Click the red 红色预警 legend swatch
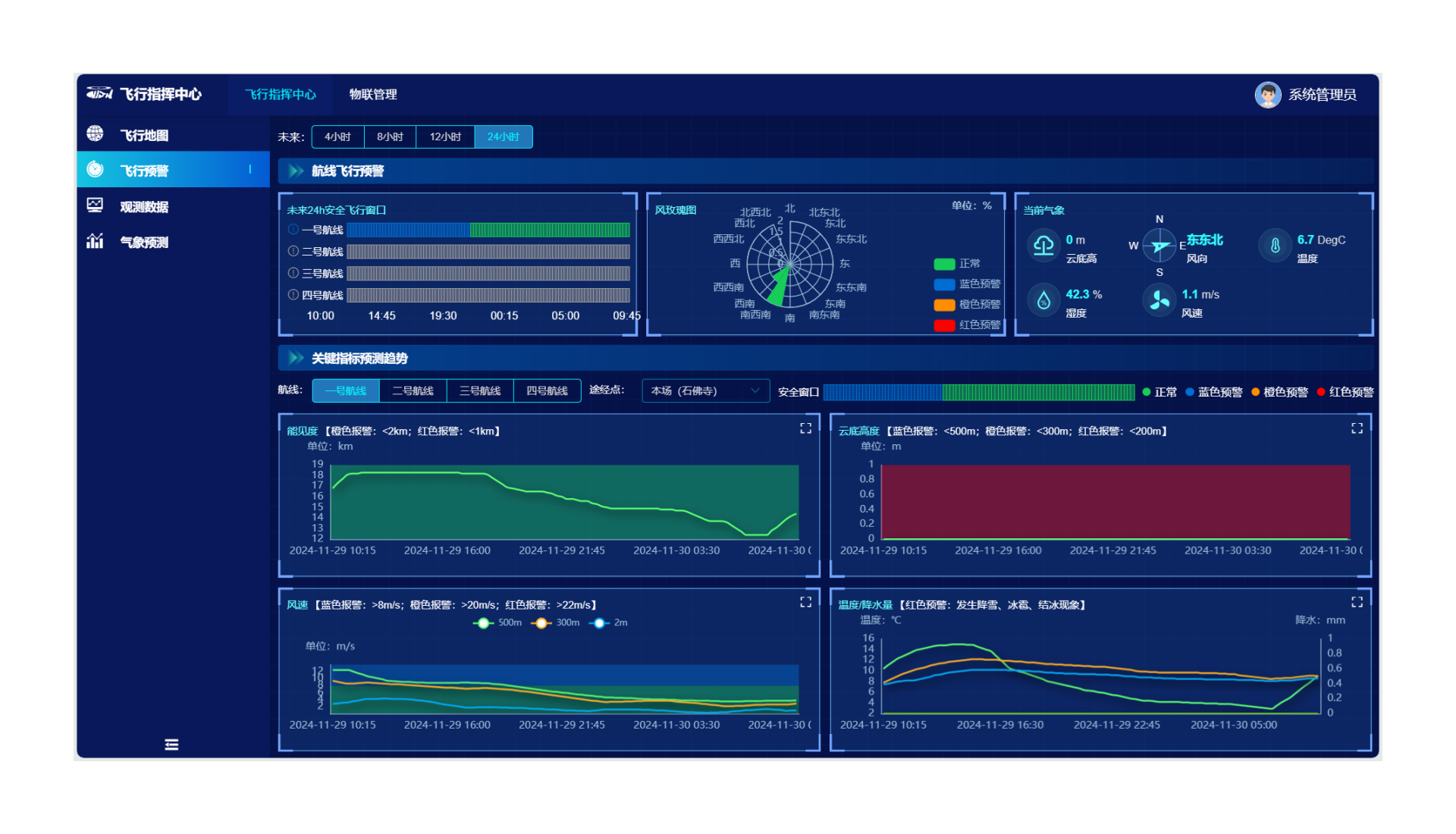The width and height of the screenshot is (1456, 834). click(944, 325)
